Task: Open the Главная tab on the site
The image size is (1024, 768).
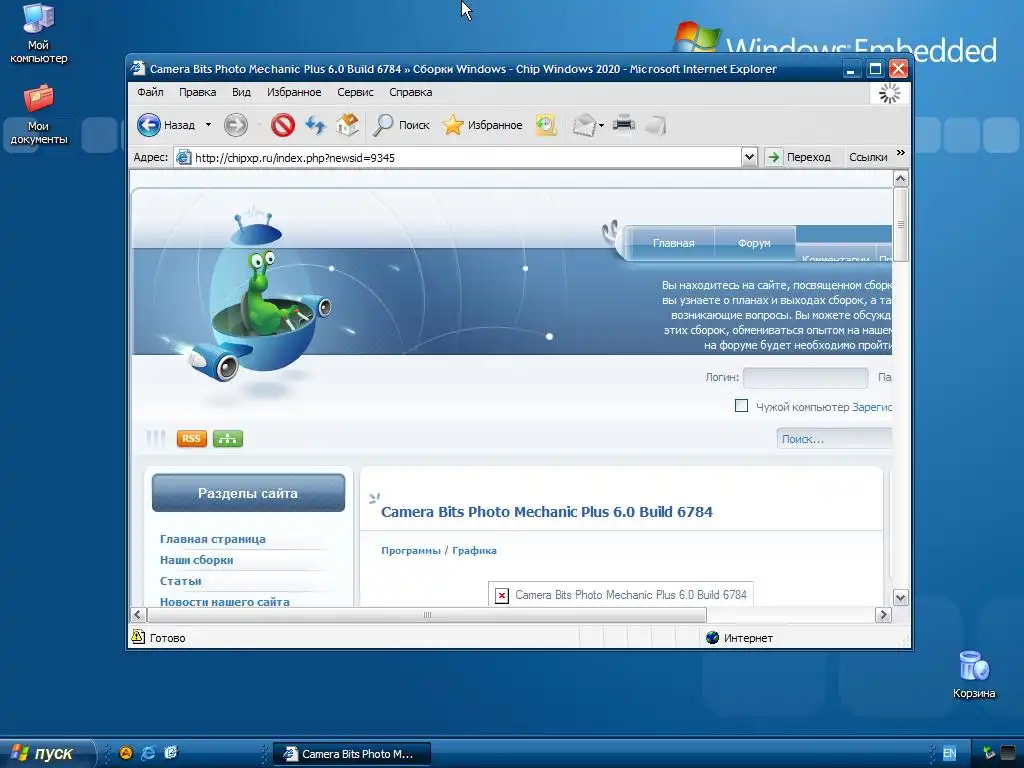Action: click(x=673, y=243)
